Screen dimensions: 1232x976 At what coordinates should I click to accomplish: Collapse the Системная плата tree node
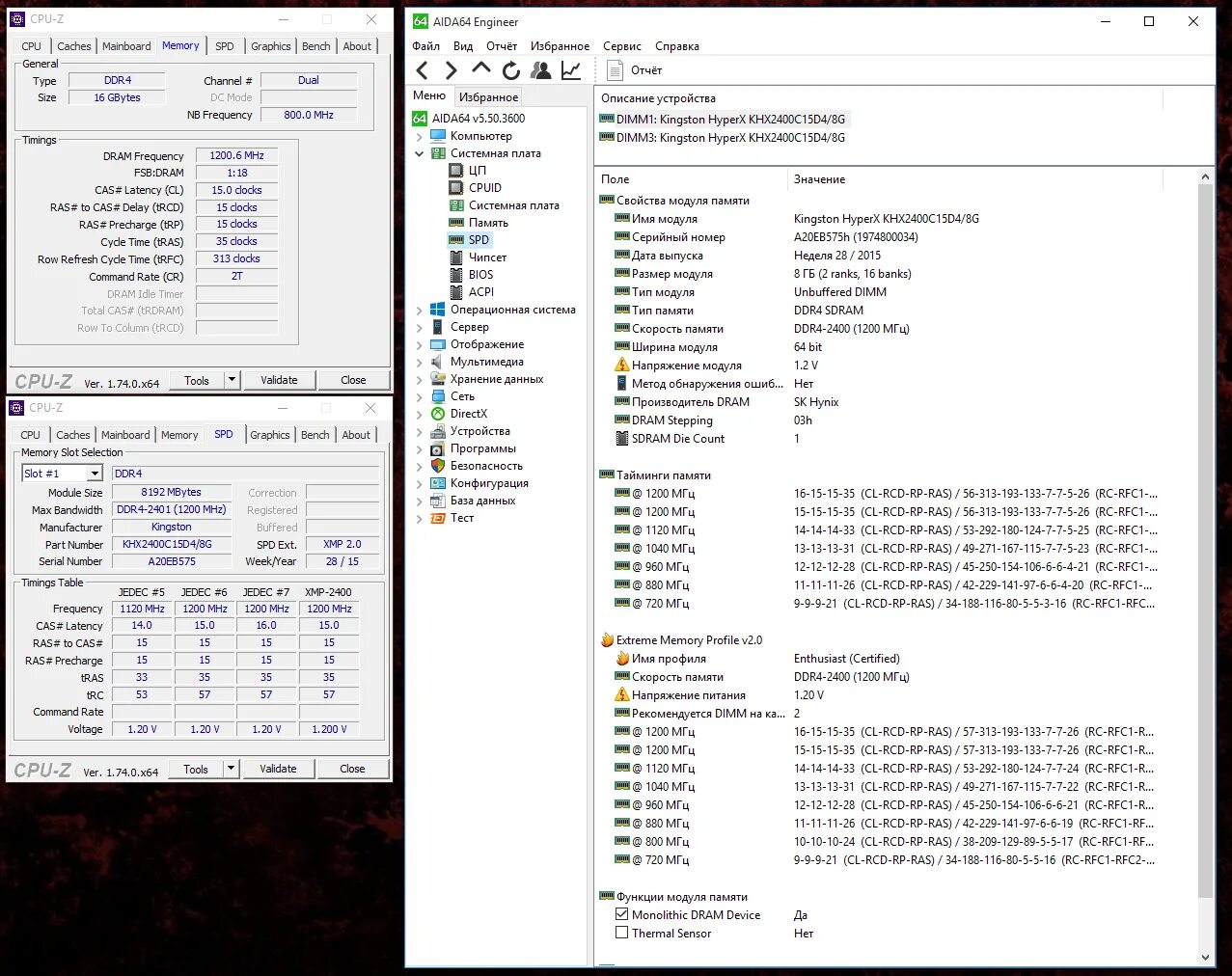pyautogui.click(x=420, y=153)
